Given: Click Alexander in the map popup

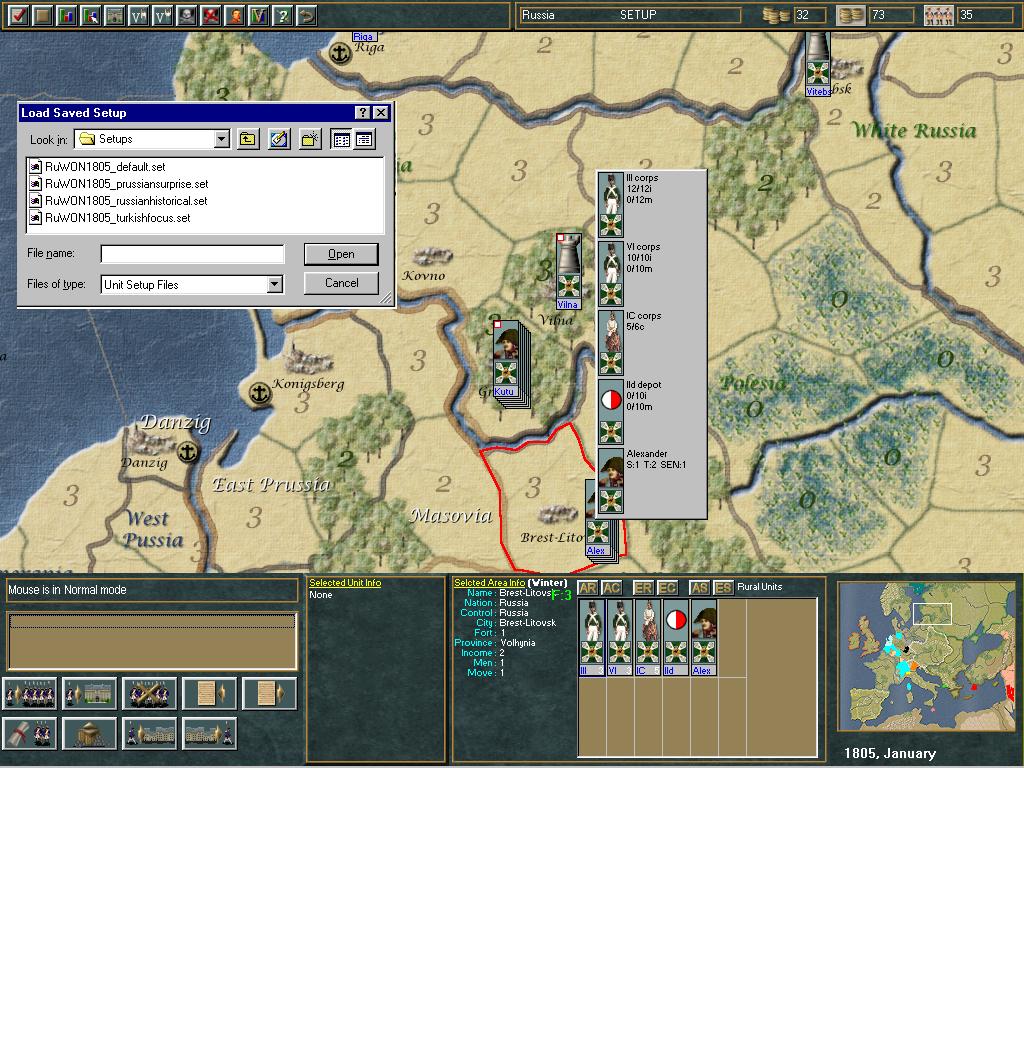Looking at the screenshot, I should tap(611, 481).
